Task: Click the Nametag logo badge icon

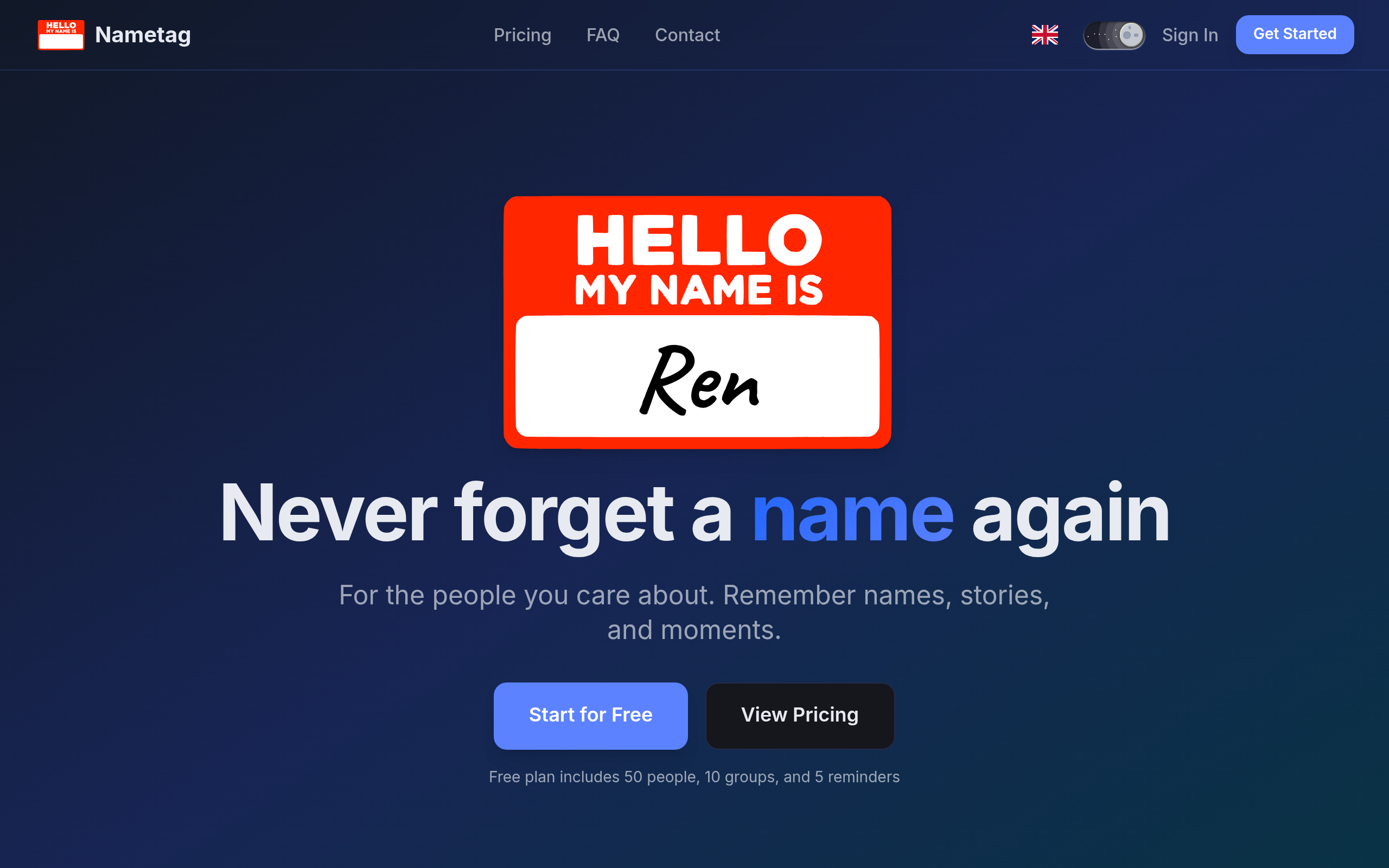Action: [x=61, y=35]
